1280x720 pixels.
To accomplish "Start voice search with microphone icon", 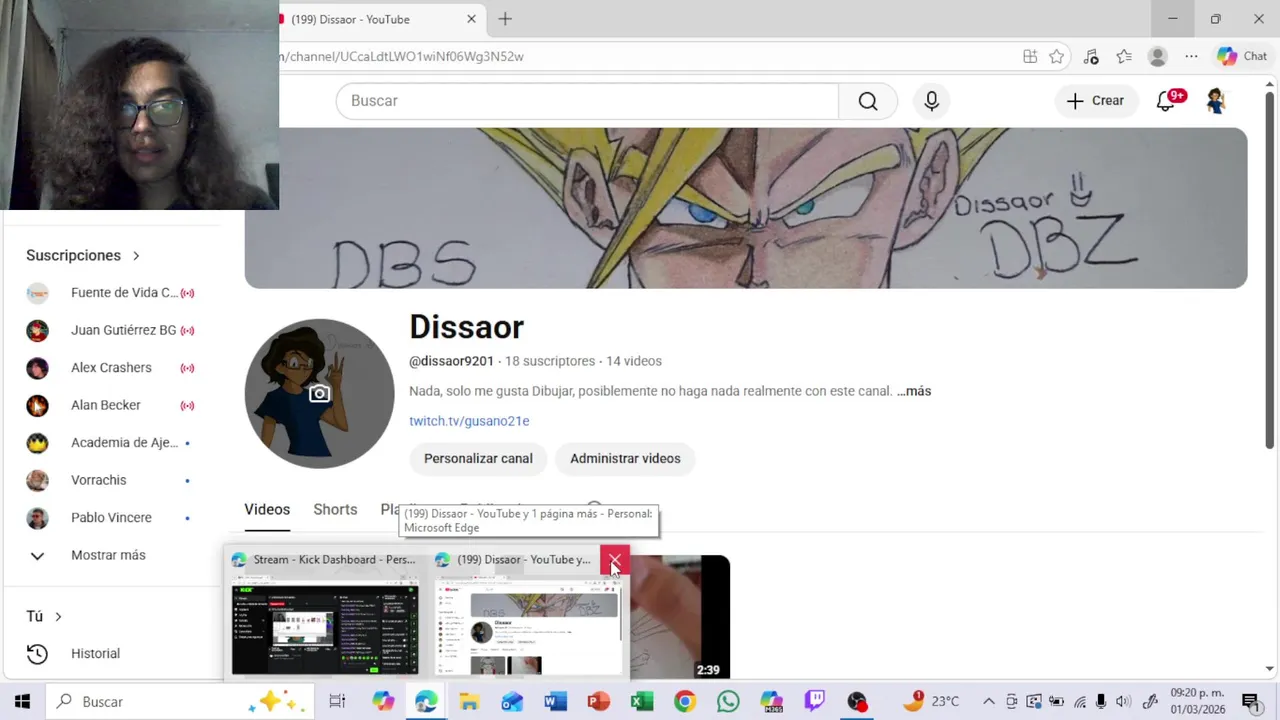I will (x=931, y=101).
